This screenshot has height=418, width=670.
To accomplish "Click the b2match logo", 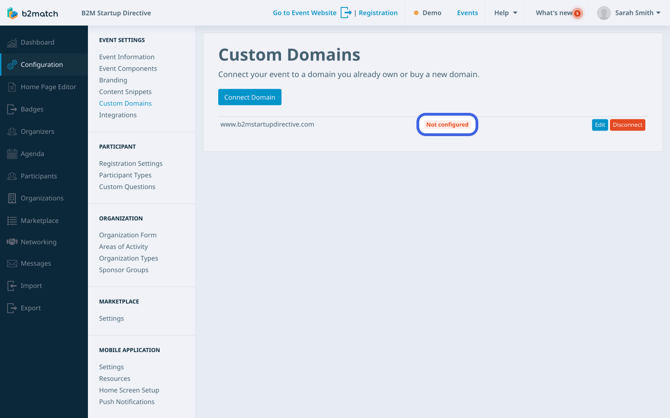I will (32, 13).
